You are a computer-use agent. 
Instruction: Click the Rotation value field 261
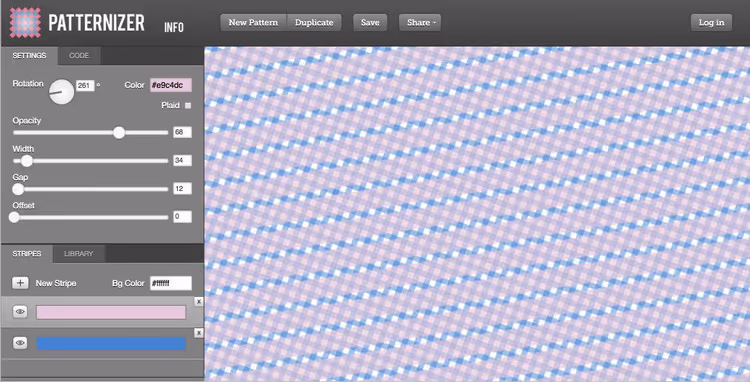(85, 86)
